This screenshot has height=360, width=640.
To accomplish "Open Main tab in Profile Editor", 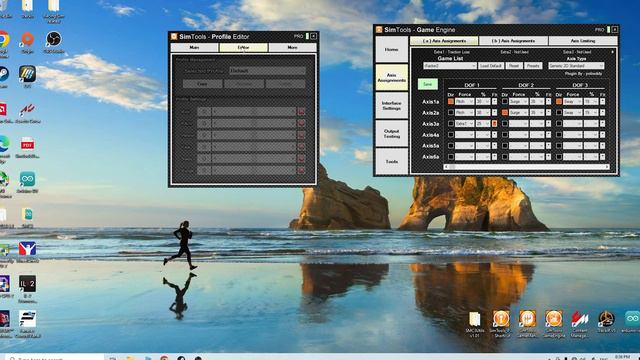I will click(194, 48).
